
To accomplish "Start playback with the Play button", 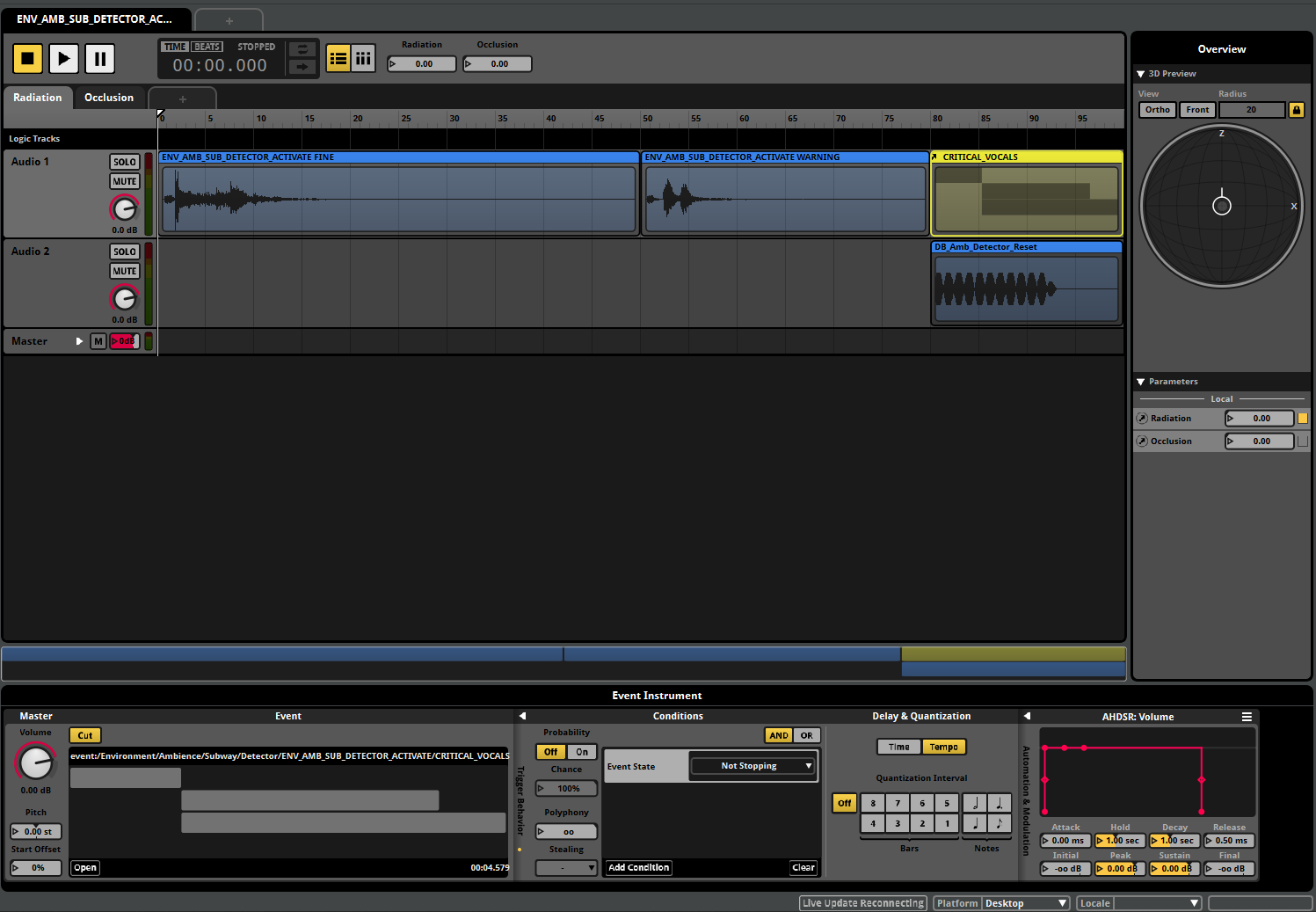I will point(63,59).
